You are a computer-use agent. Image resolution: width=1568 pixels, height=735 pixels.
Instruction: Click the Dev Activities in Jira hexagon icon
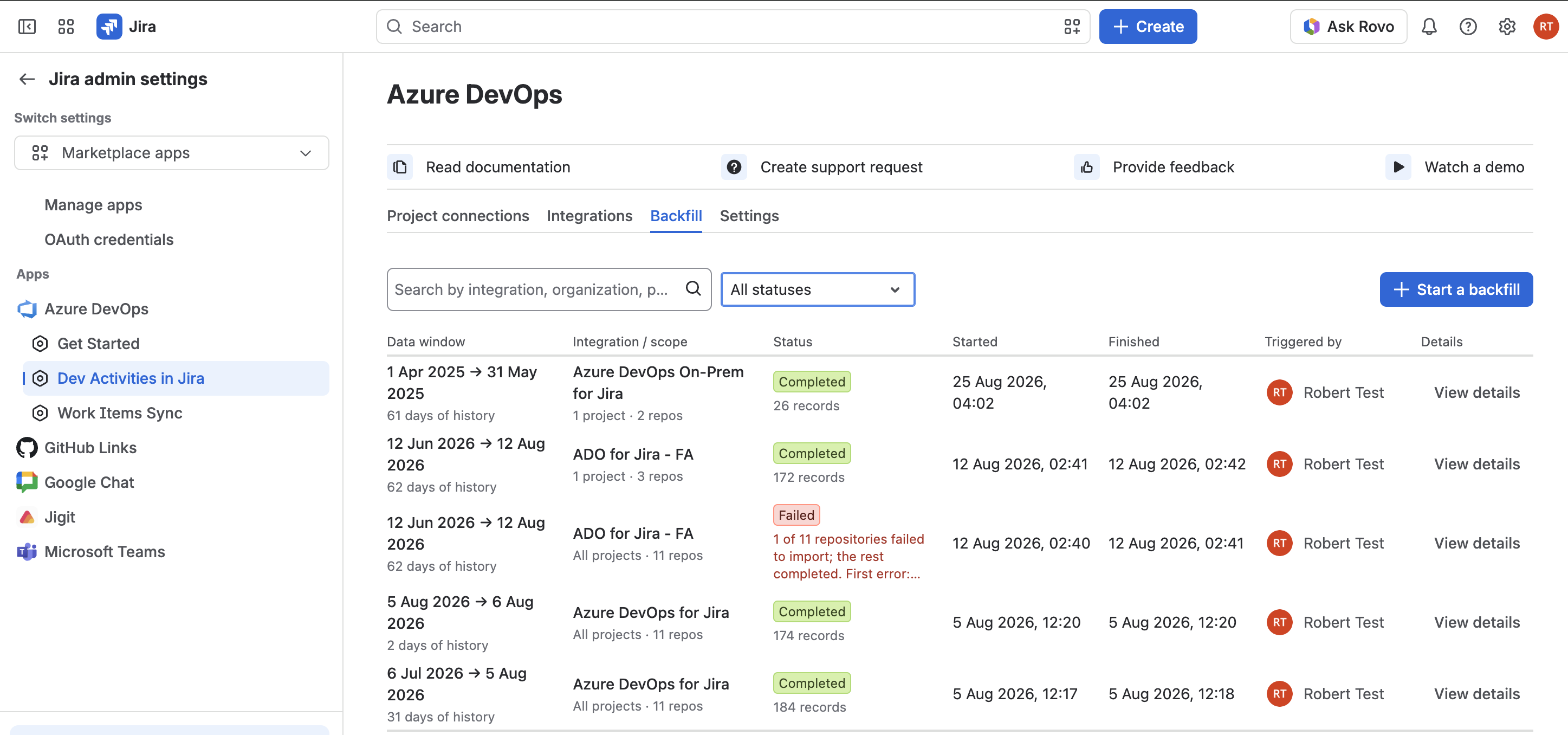[40, 379]
